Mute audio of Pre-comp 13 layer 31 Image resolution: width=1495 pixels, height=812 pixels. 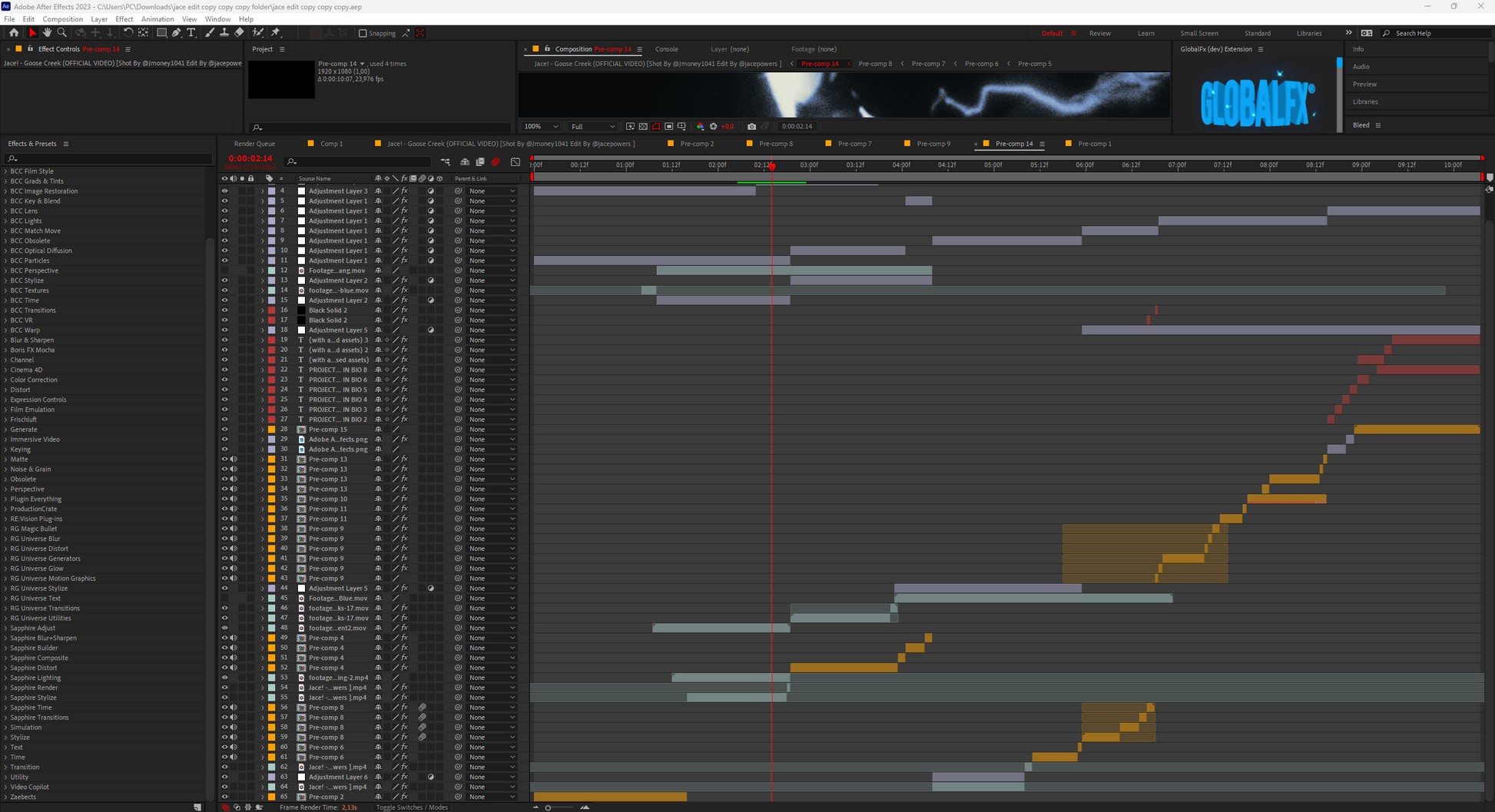click(234, 459)
